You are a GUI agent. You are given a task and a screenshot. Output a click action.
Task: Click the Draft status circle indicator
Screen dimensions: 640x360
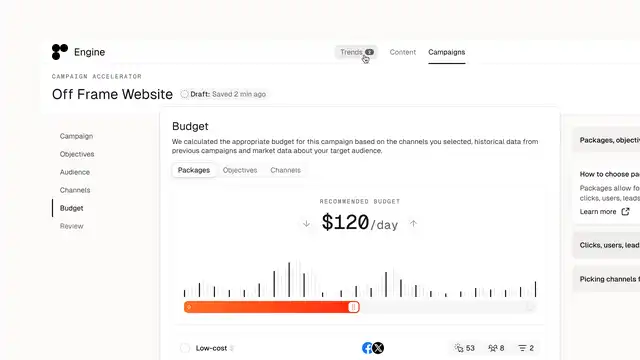tap(184, 94)
